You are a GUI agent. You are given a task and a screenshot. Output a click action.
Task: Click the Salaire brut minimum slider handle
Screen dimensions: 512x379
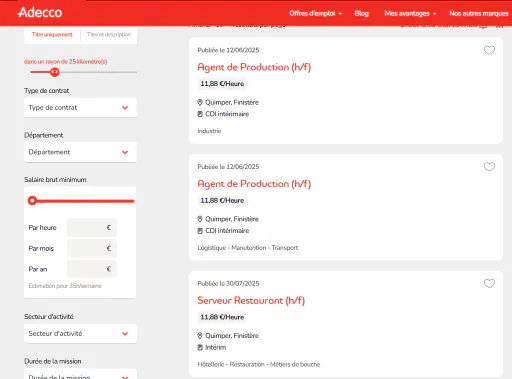(x=32, y=201)
